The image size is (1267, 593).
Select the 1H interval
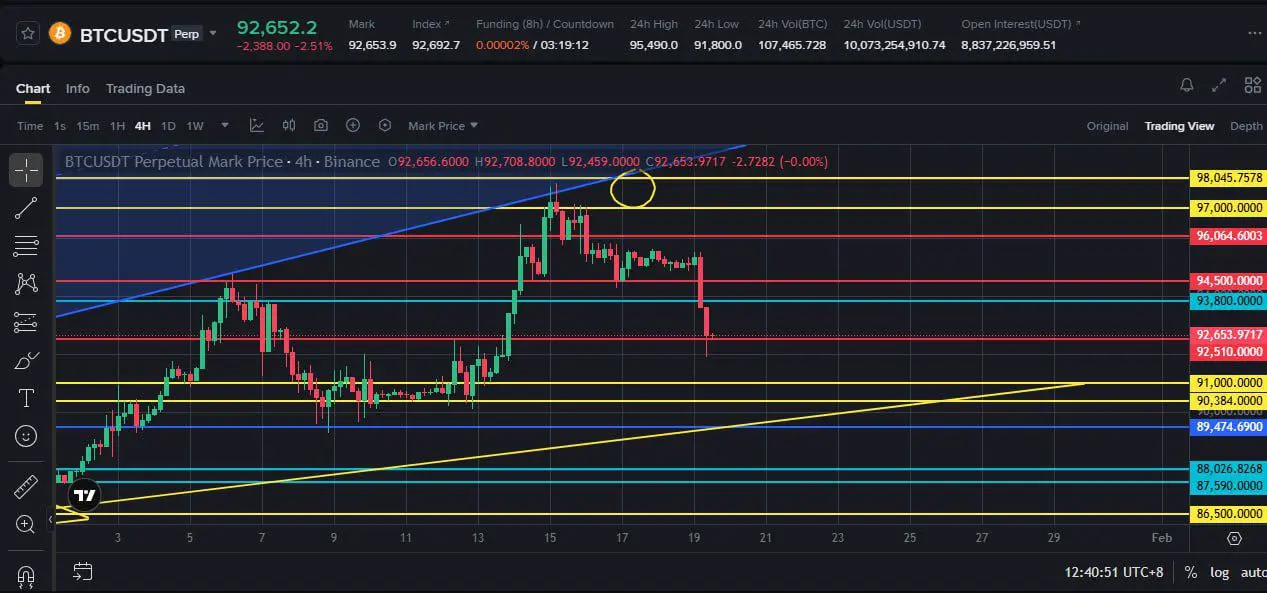coord(117,126)
